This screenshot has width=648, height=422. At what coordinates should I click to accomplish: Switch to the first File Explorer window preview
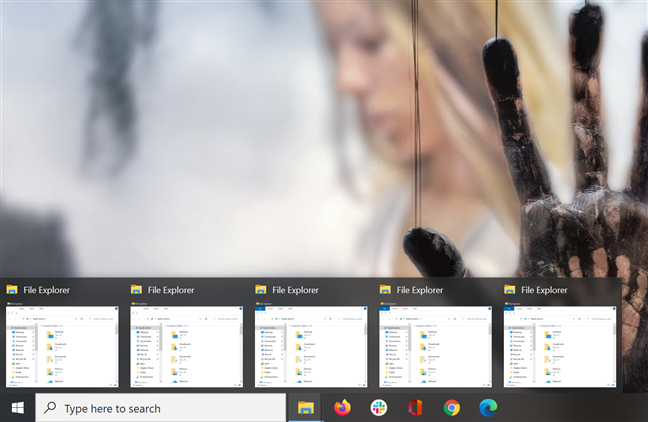tap(62, 347)
